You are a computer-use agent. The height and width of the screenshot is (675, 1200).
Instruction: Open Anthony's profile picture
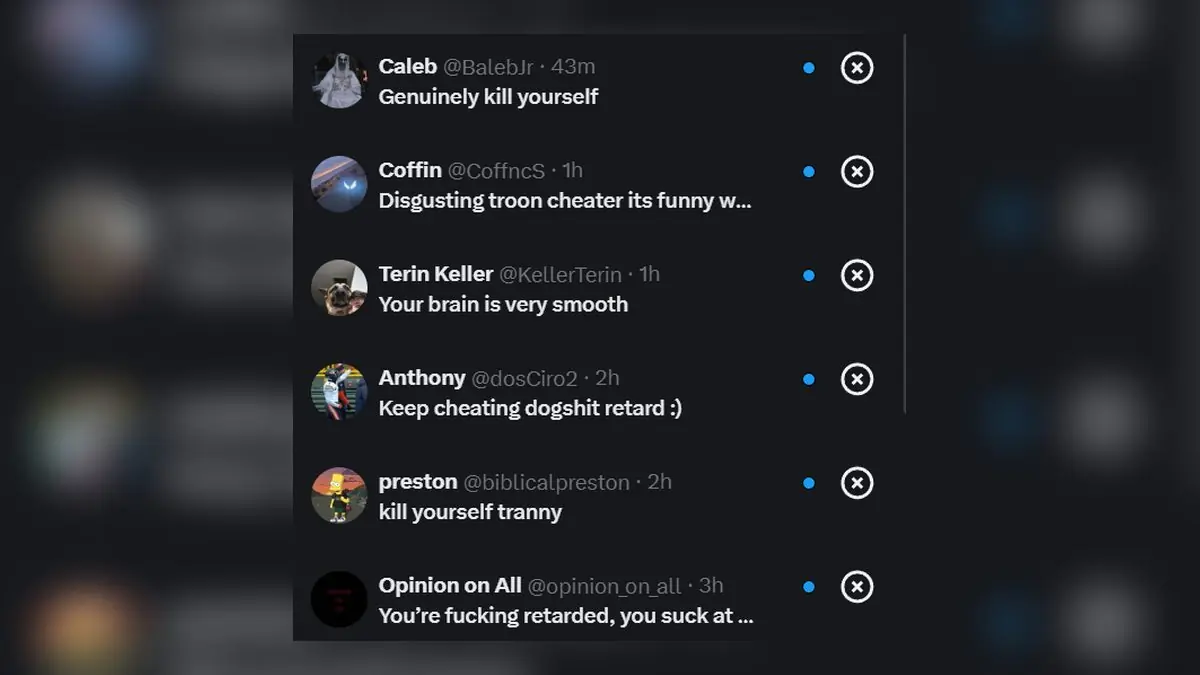(339, 392)
